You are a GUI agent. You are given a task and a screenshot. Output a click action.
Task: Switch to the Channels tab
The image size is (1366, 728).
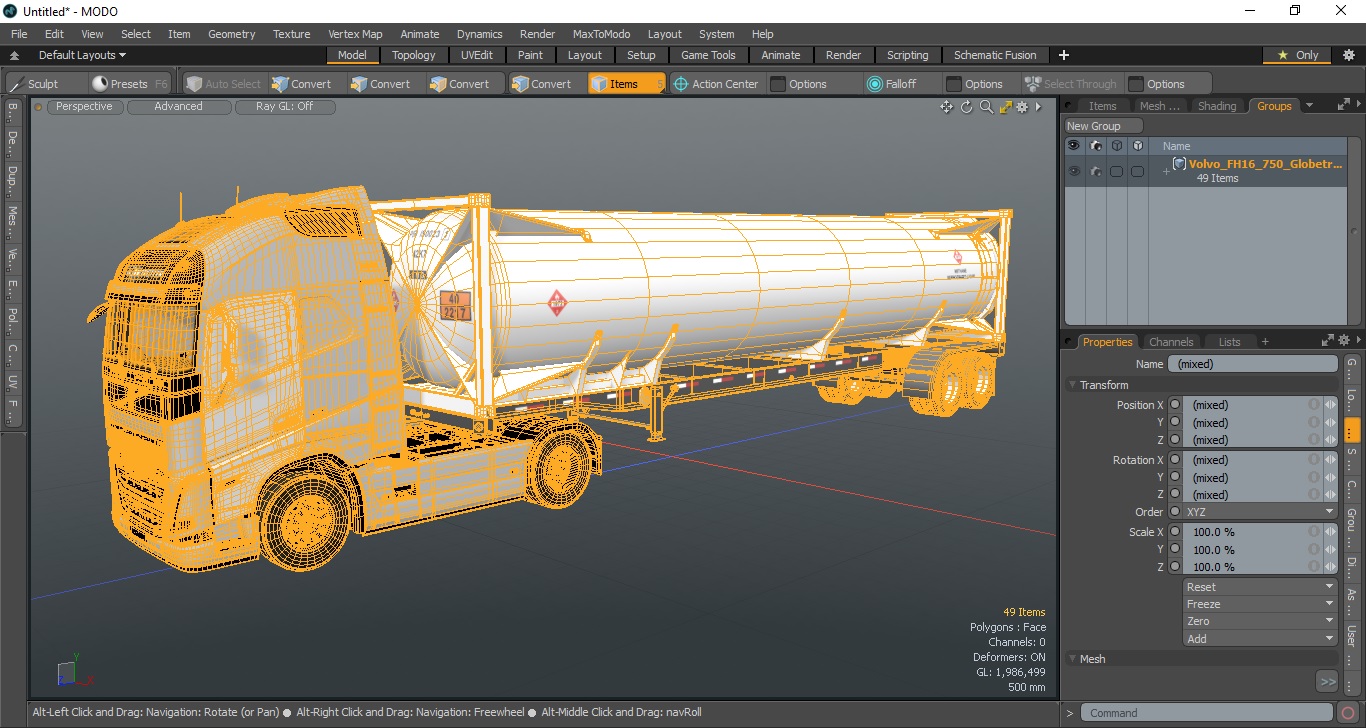[1171, 342]
